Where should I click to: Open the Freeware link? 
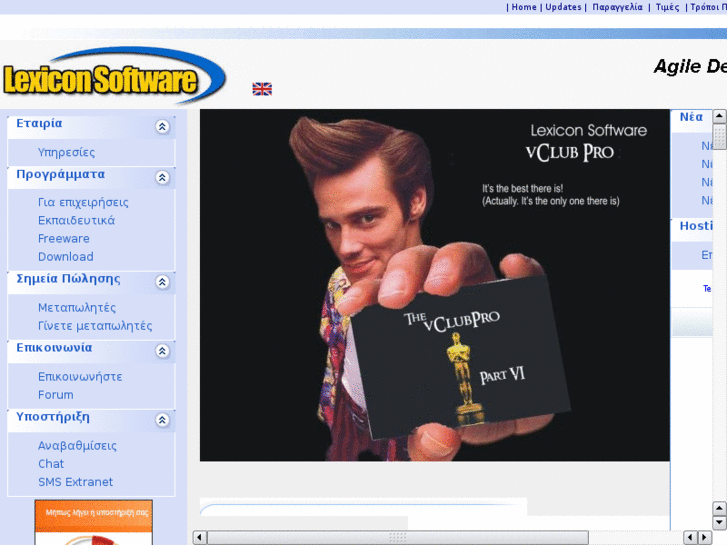point(64,238)
